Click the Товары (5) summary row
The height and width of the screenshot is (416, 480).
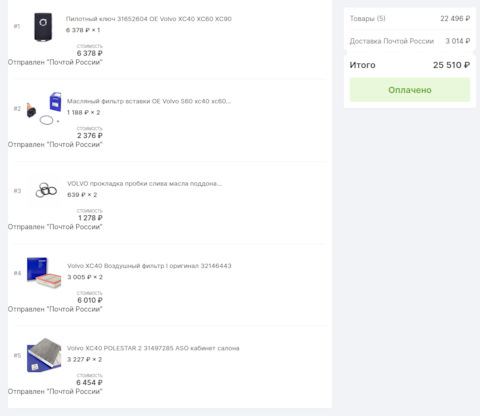tap(410, 18)
